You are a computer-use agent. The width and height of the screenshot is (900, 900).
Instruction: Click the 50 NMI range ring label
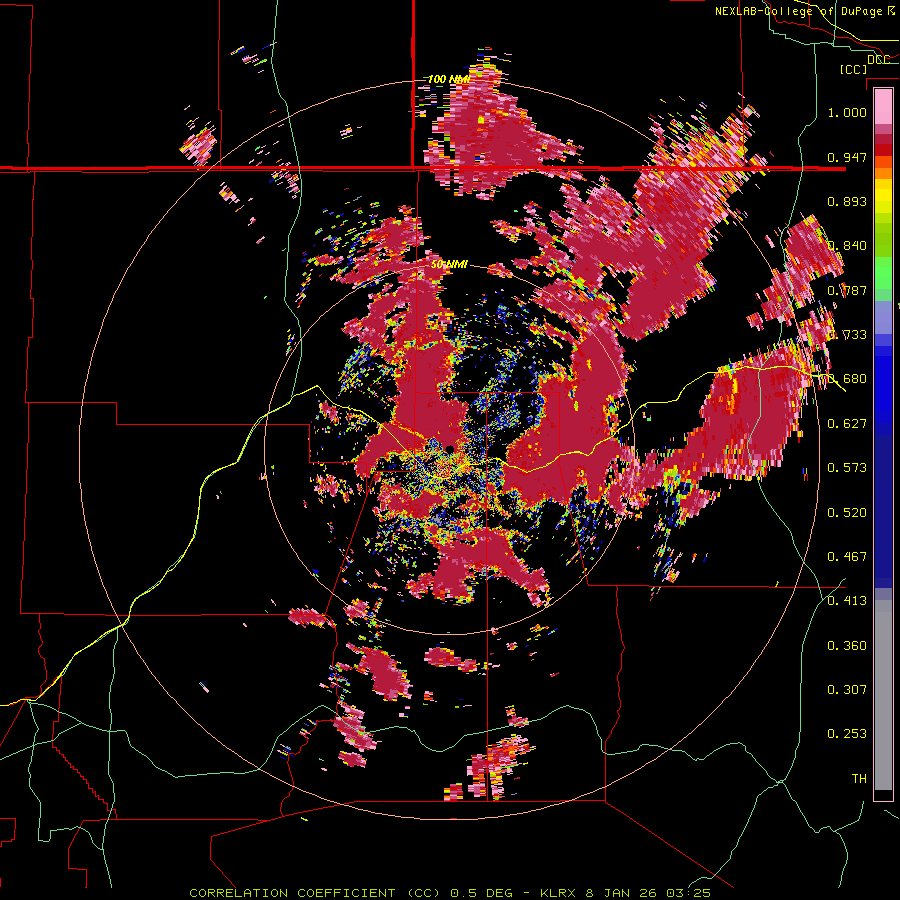(449, 265)
